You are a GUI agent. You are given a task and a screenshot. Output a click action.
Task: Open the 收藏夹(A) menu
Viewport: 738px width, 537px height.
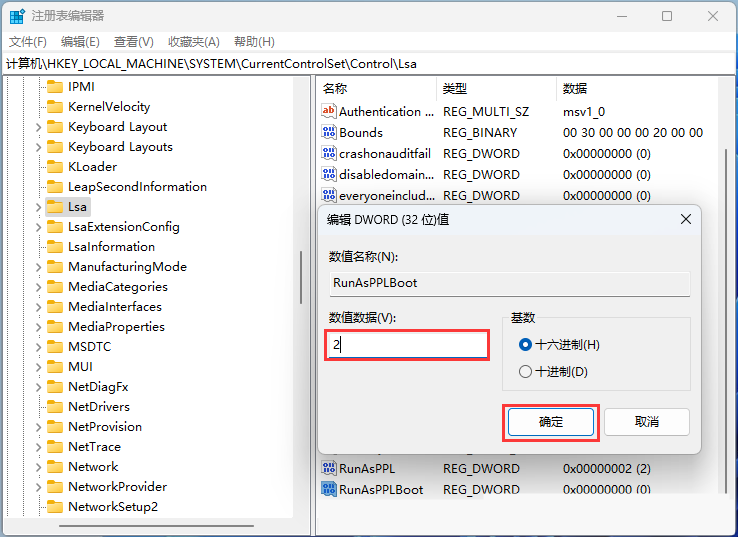[x=194, y=42]
